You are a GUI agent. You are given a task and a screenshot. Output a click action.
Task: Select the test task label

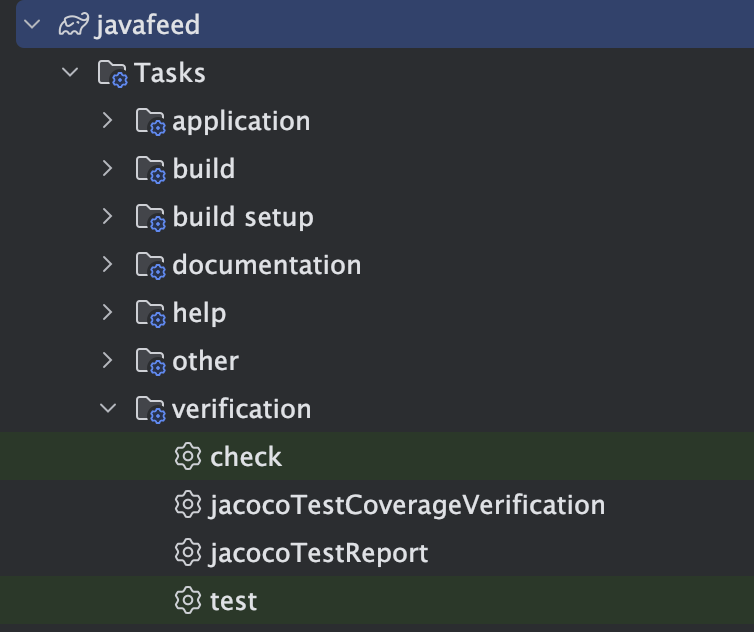coord(233,601)
